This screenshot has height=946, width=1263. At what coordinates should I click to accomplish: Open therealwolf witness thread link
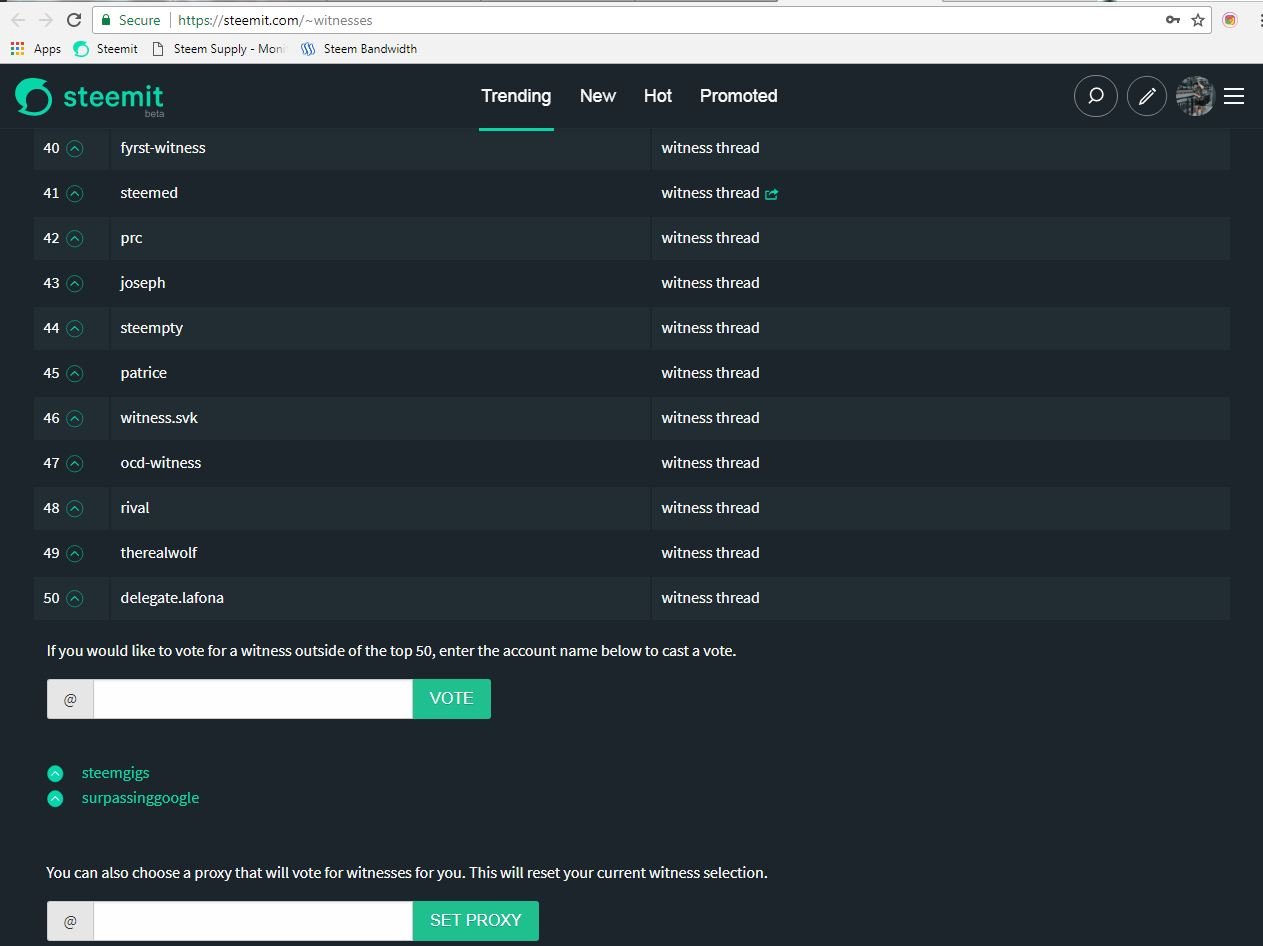pos(710,553)
